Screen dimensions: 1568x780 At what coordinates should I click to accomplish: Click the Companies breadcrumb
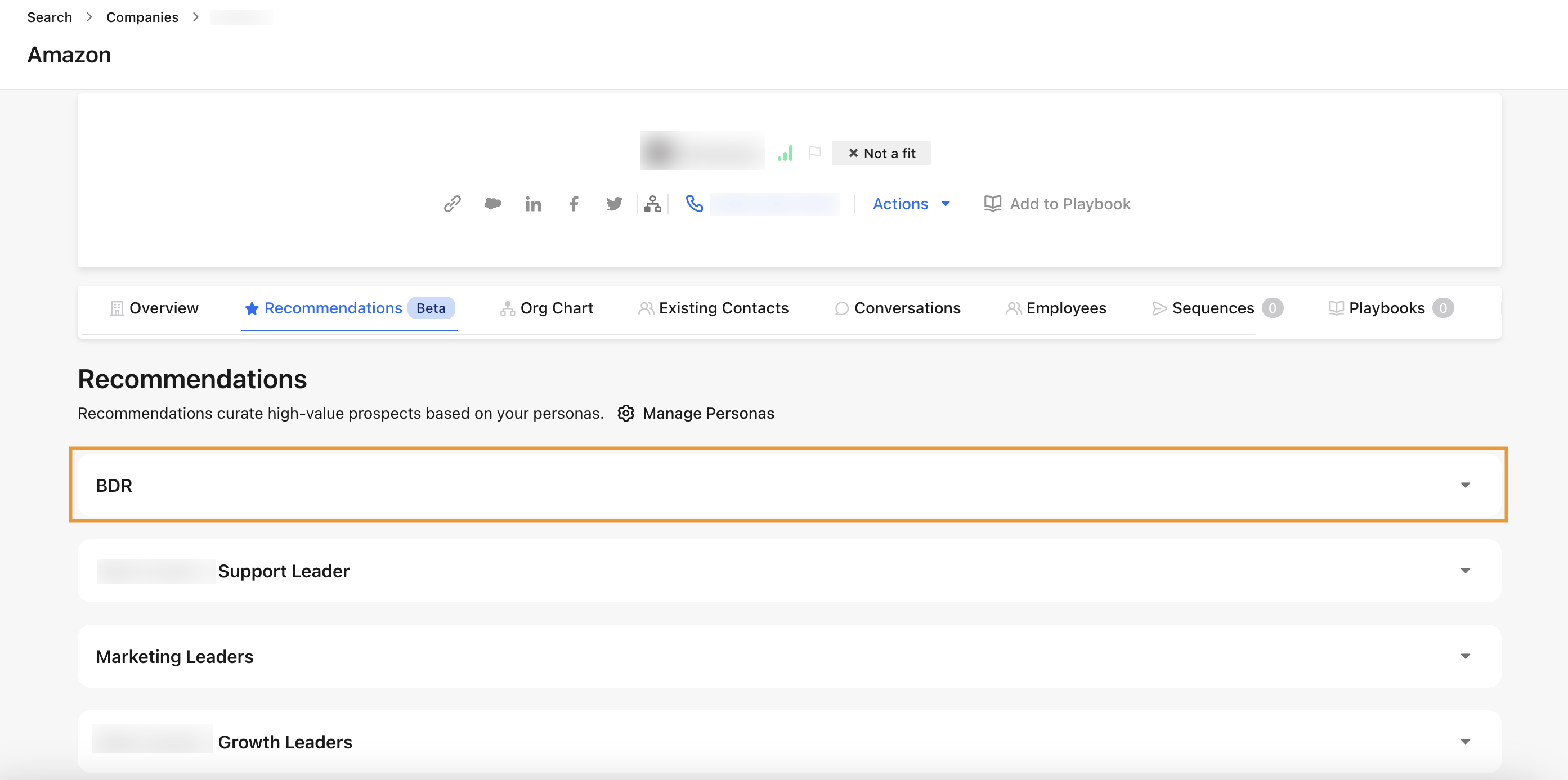(x=142, y=17)
